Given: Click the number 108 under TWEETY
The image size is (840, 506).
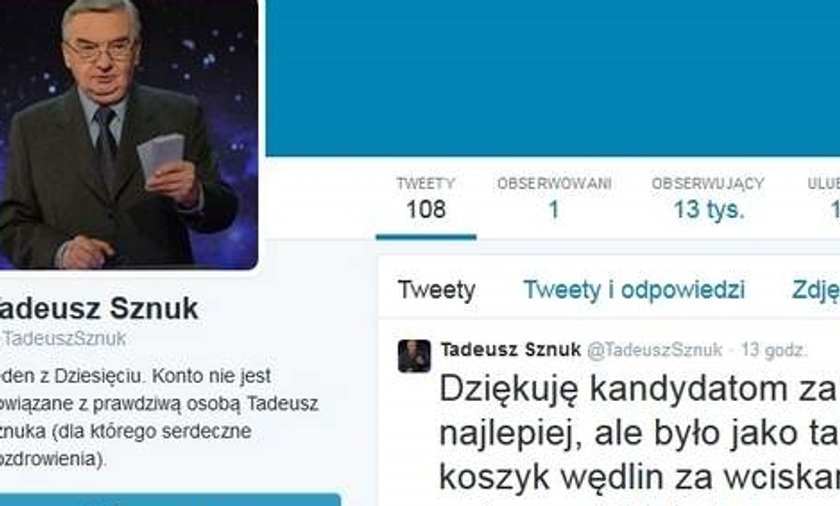Looking at the screenshot, I should 426,209.
